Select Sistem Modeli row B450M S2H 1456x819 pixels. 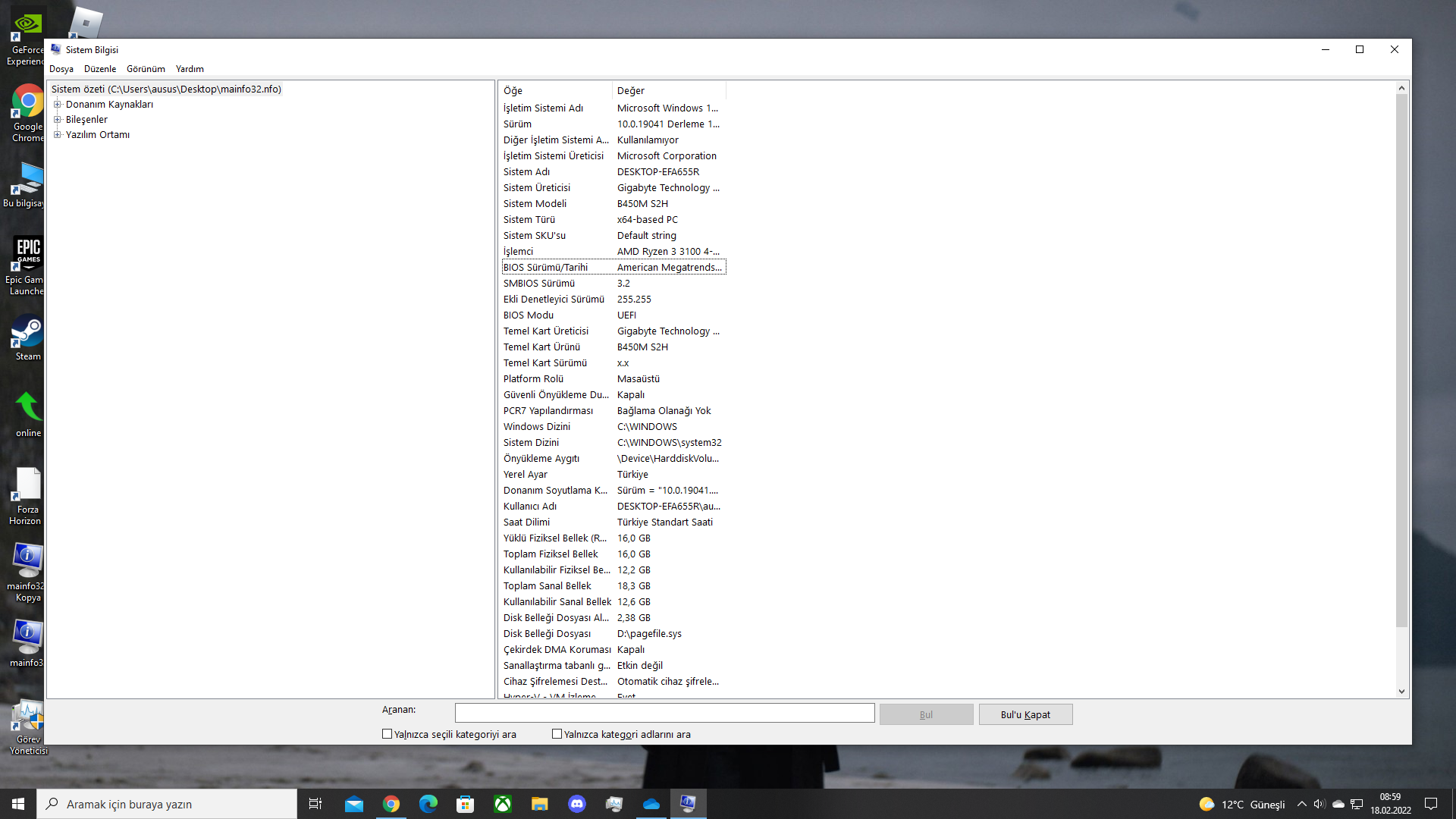[x=613, y=203]
